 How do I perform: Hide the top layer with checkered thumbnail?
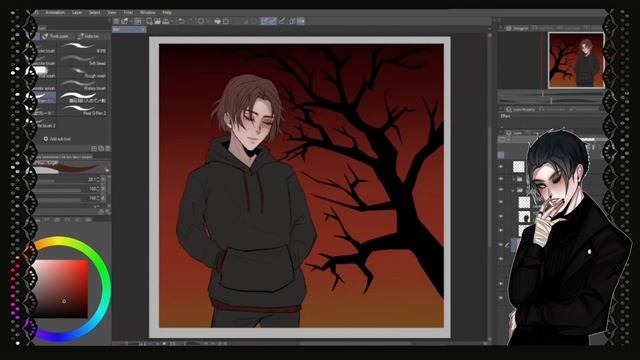click(501, 167)
